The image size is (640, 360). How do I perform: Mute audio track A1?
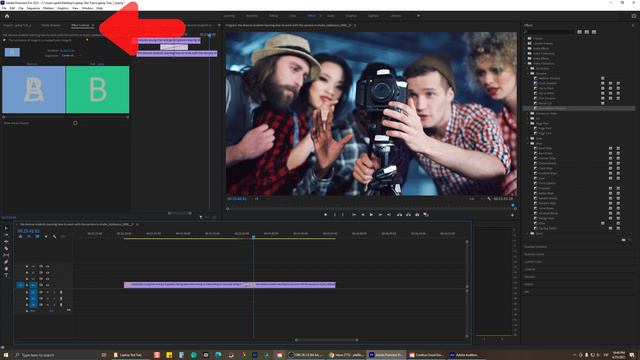tap(47, 292)
